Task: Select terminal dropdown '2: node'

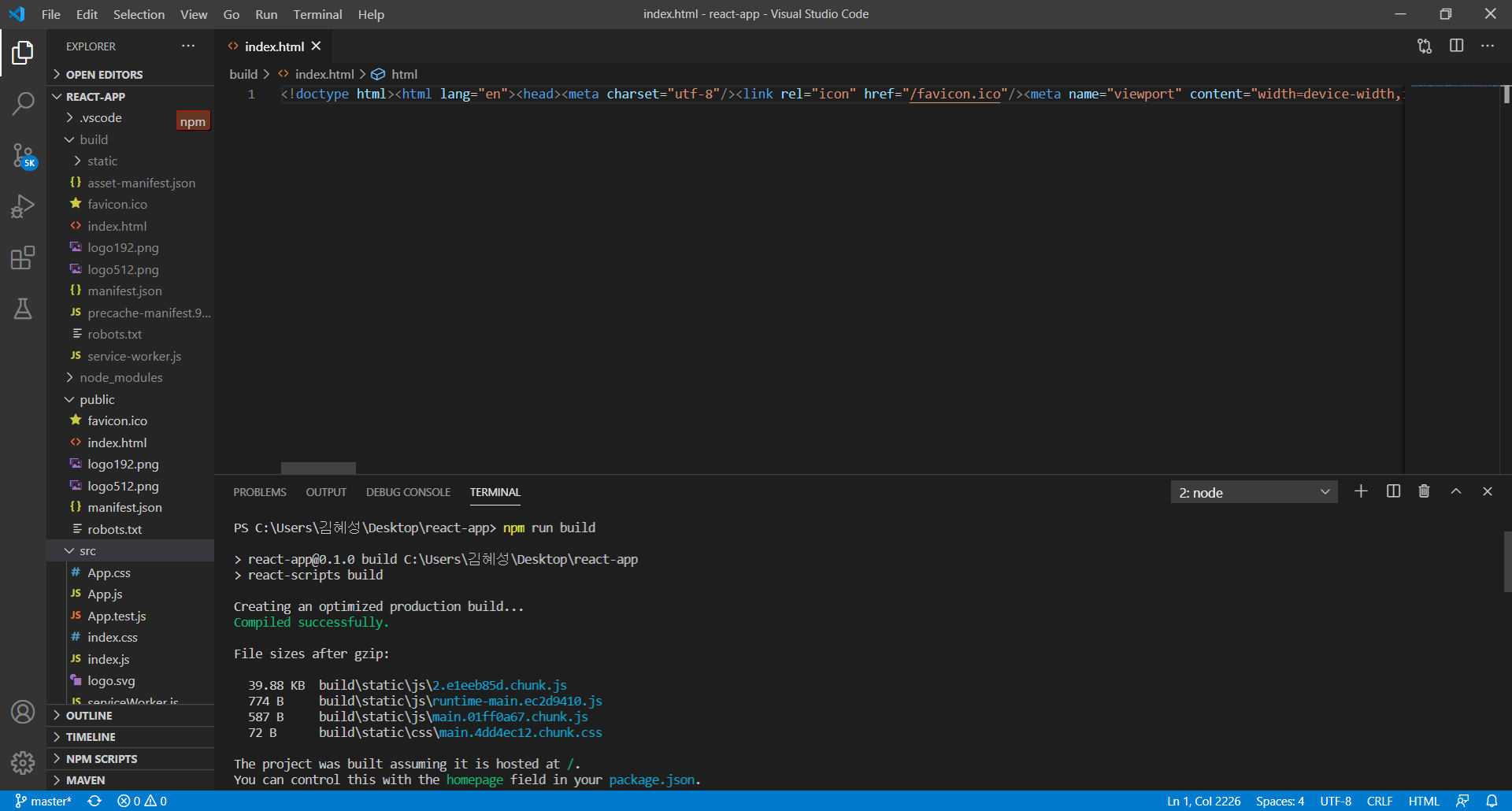Action: [1254, 492]
